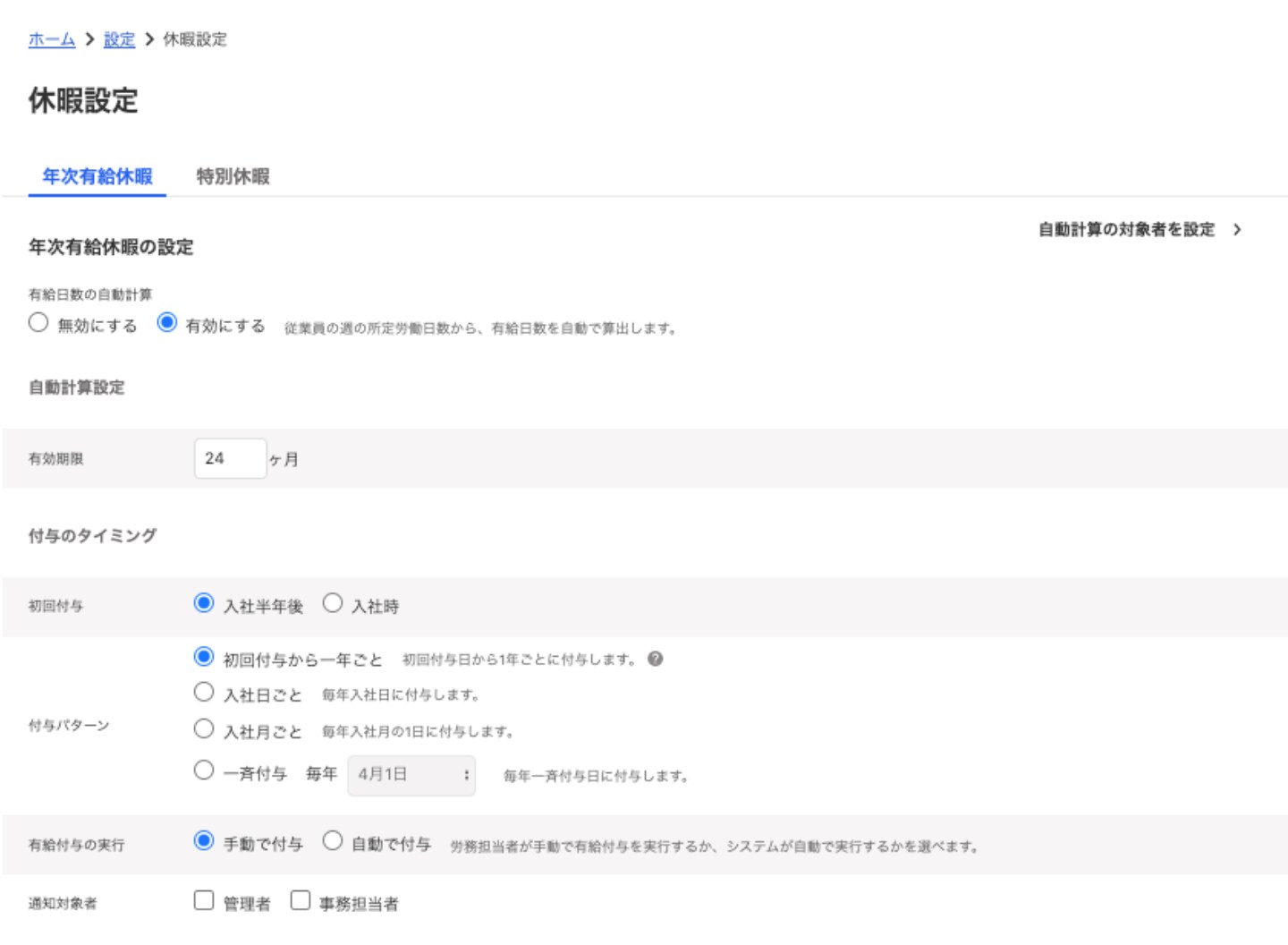
Task: Click the 自動計算設定 heading
Action: pos(77,387)
